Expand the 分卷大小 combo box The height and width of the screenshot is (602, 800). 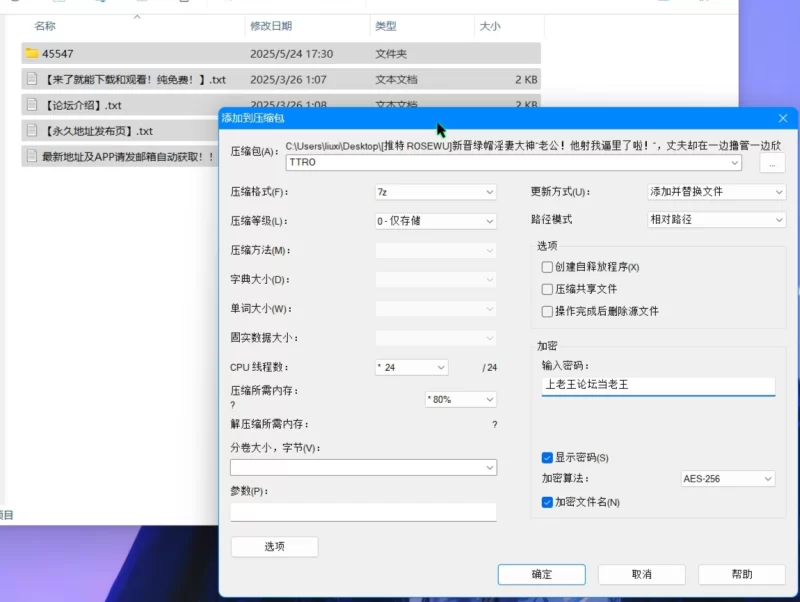tap(363, 467)
